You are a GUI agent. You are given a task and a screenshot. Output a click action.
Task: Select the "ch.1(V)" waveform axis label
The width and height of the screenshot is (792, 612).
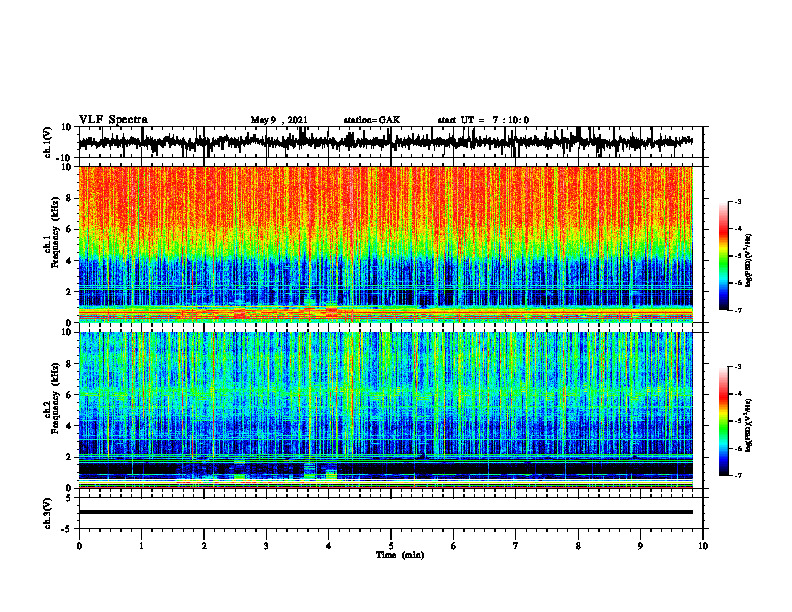[x=48, y=142]
